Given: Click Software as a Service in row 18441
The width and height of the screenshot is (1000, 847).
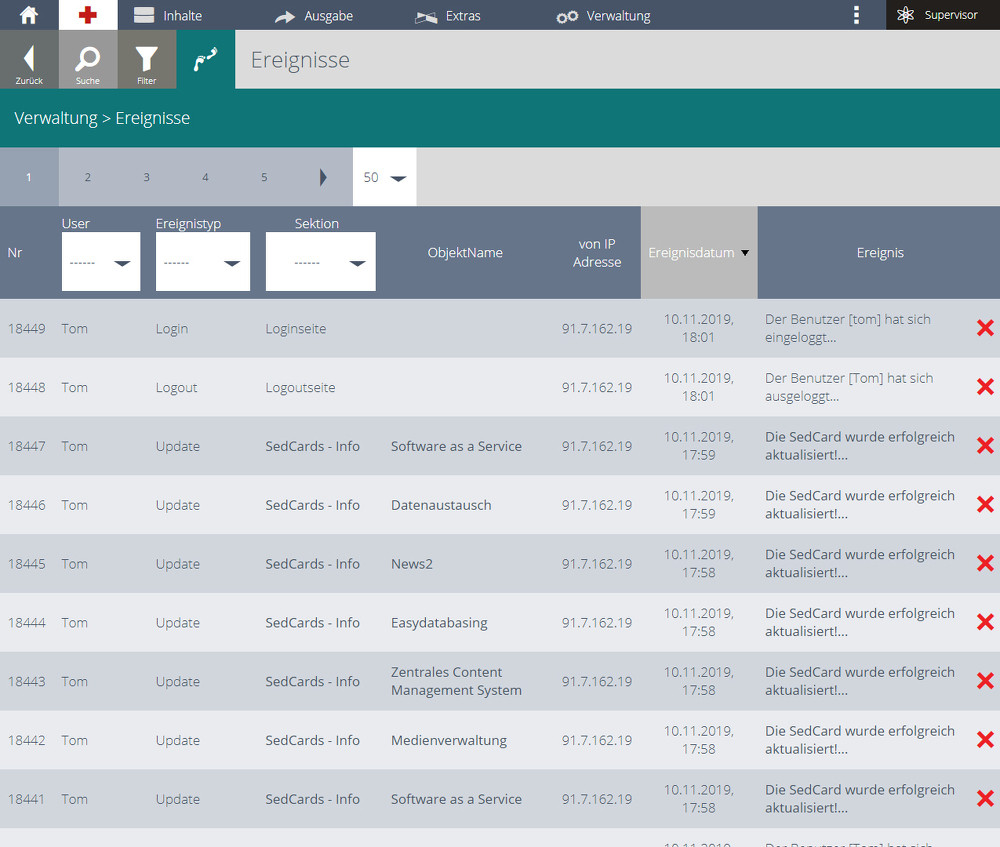Looking at the screenshot, I should (x=457, y=799).
